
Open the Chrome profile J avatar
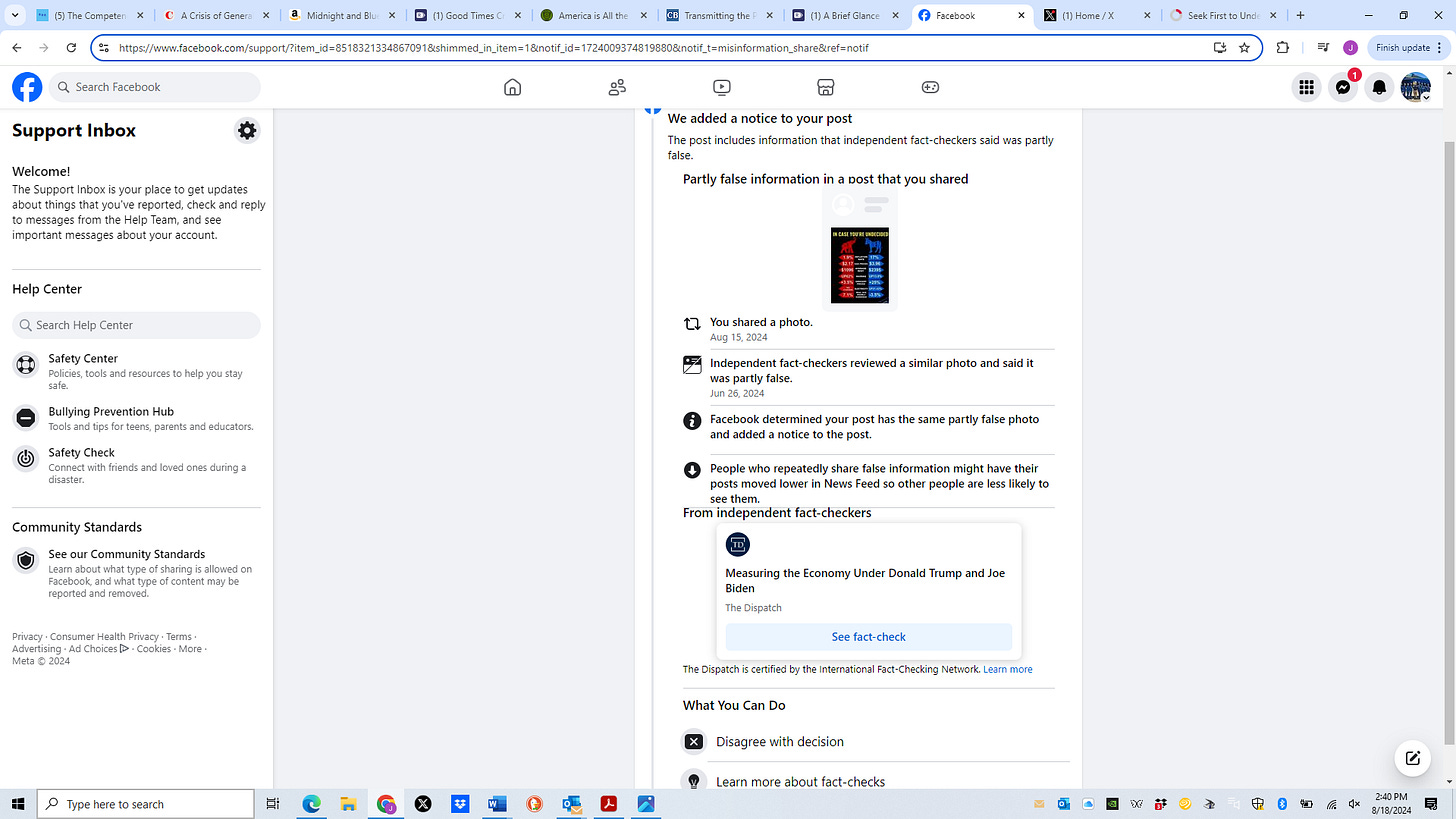tap(1350, 47)
